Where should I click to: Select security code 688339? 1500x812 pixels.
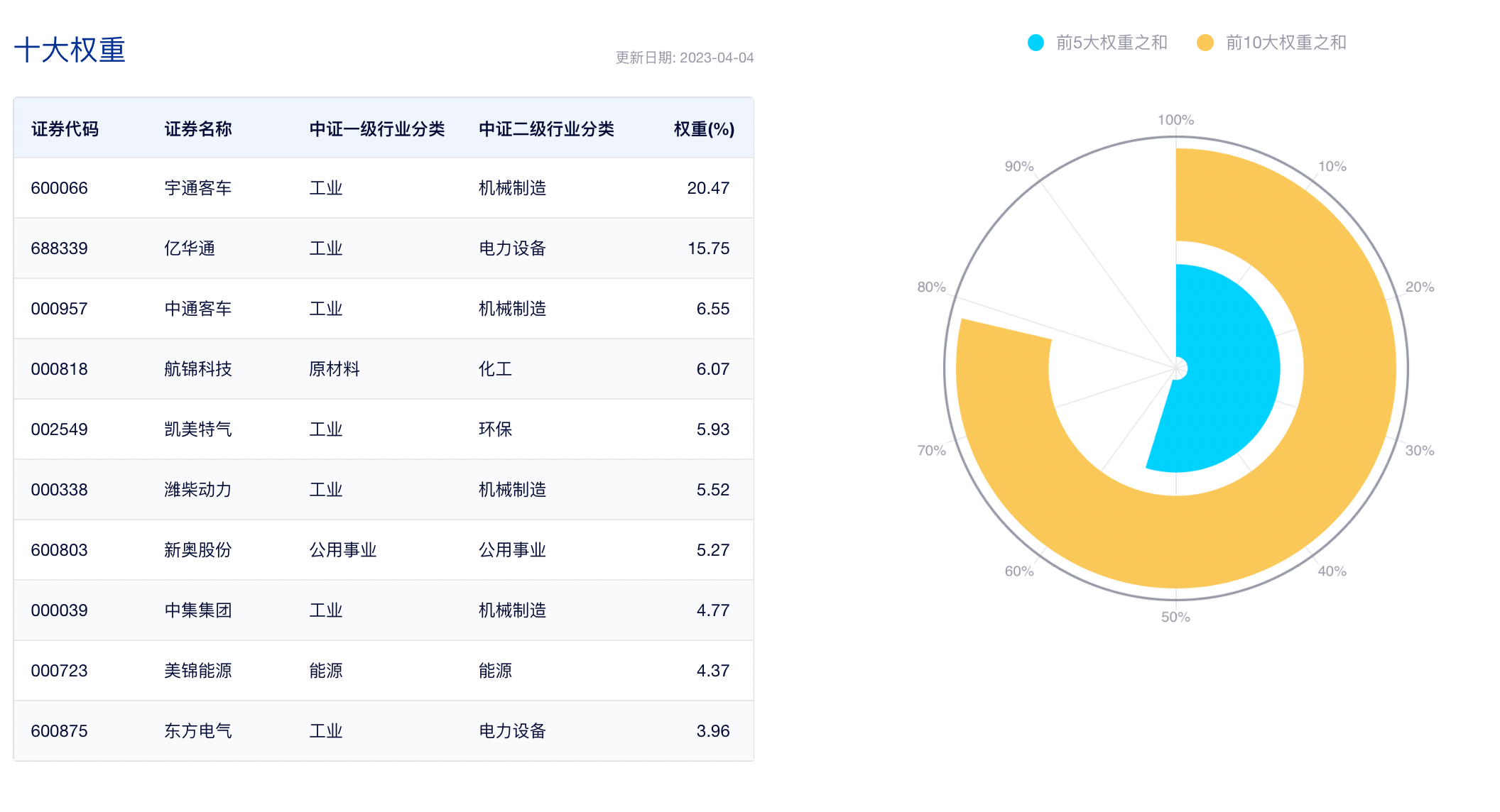59,248
